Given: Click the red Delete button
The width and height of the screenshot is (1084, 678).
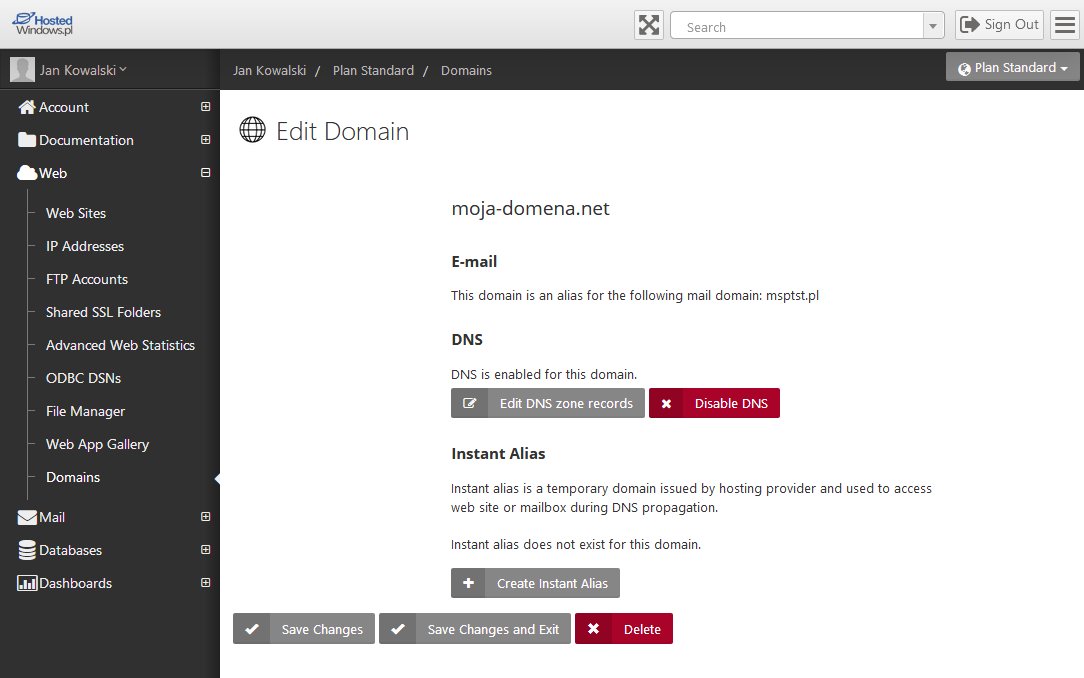Looking at the screenshot, I should point(624,629).
